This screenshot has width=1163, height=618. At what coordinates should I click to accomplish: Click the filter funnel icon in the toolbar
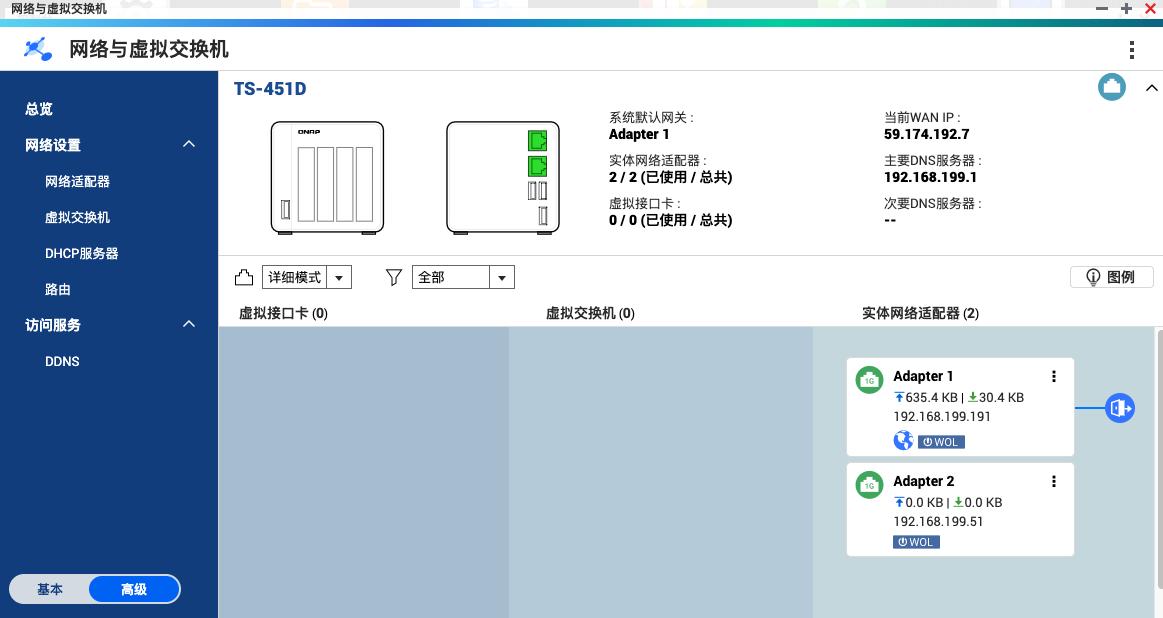pos(393,277)
